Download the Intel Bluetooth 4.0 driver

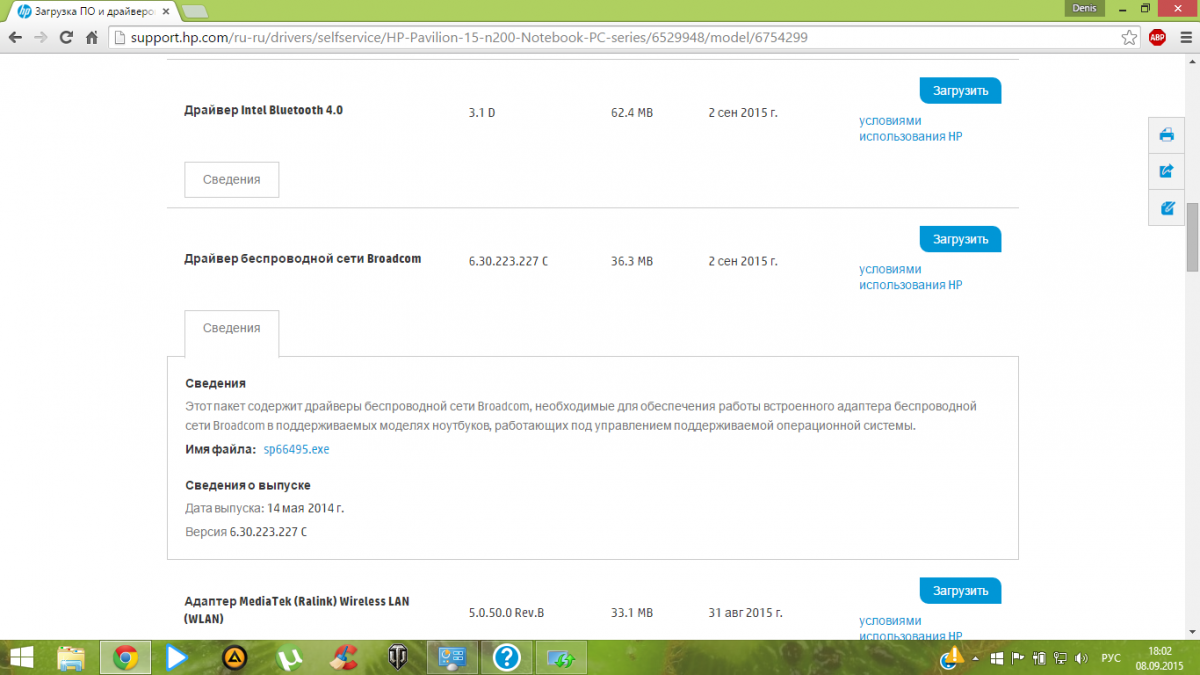pyautogui.click(x=960, y=90)
